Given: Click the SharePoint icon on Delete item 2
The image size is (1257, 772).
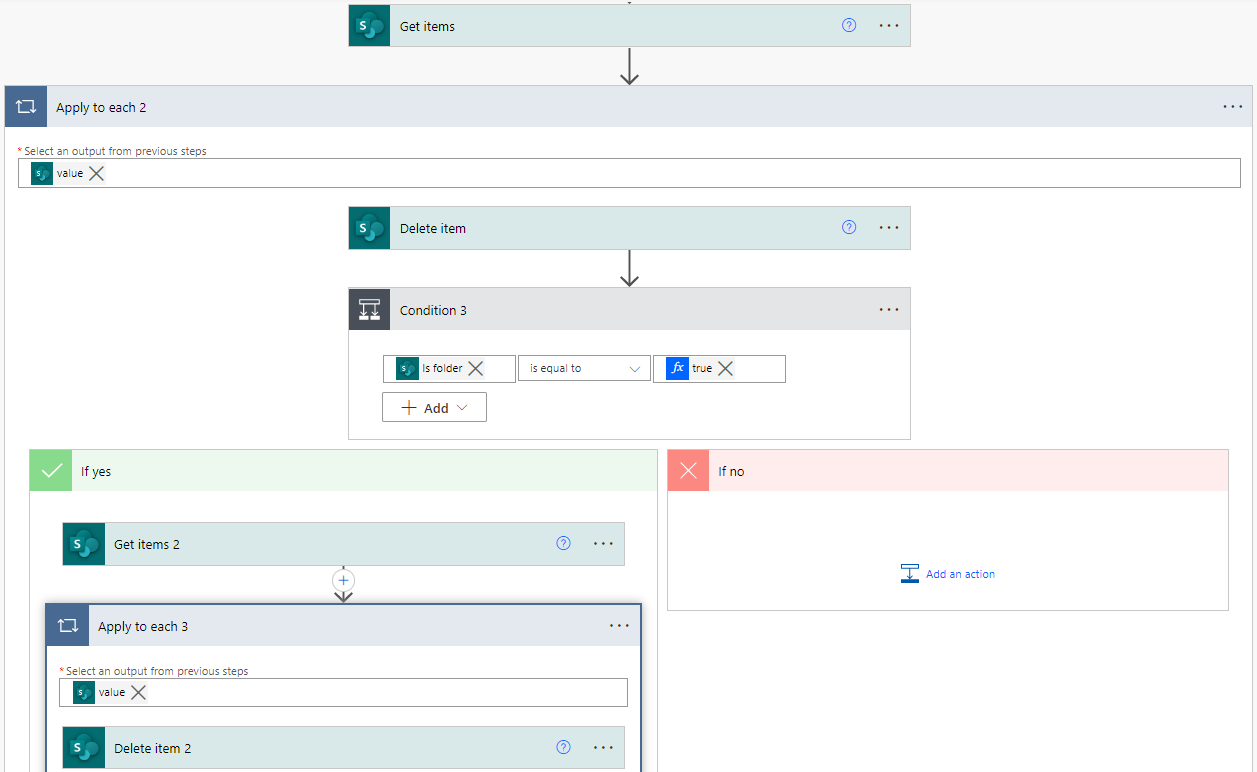Looking at the screenshot, I should point(84,748).
